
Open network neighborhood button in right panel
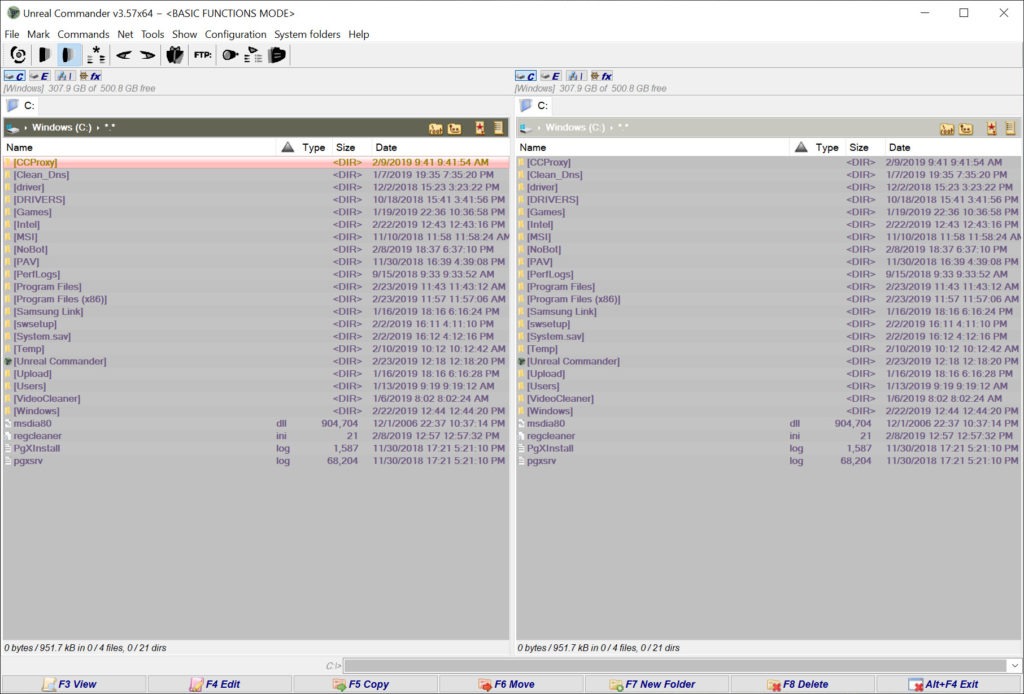point(576,76)
